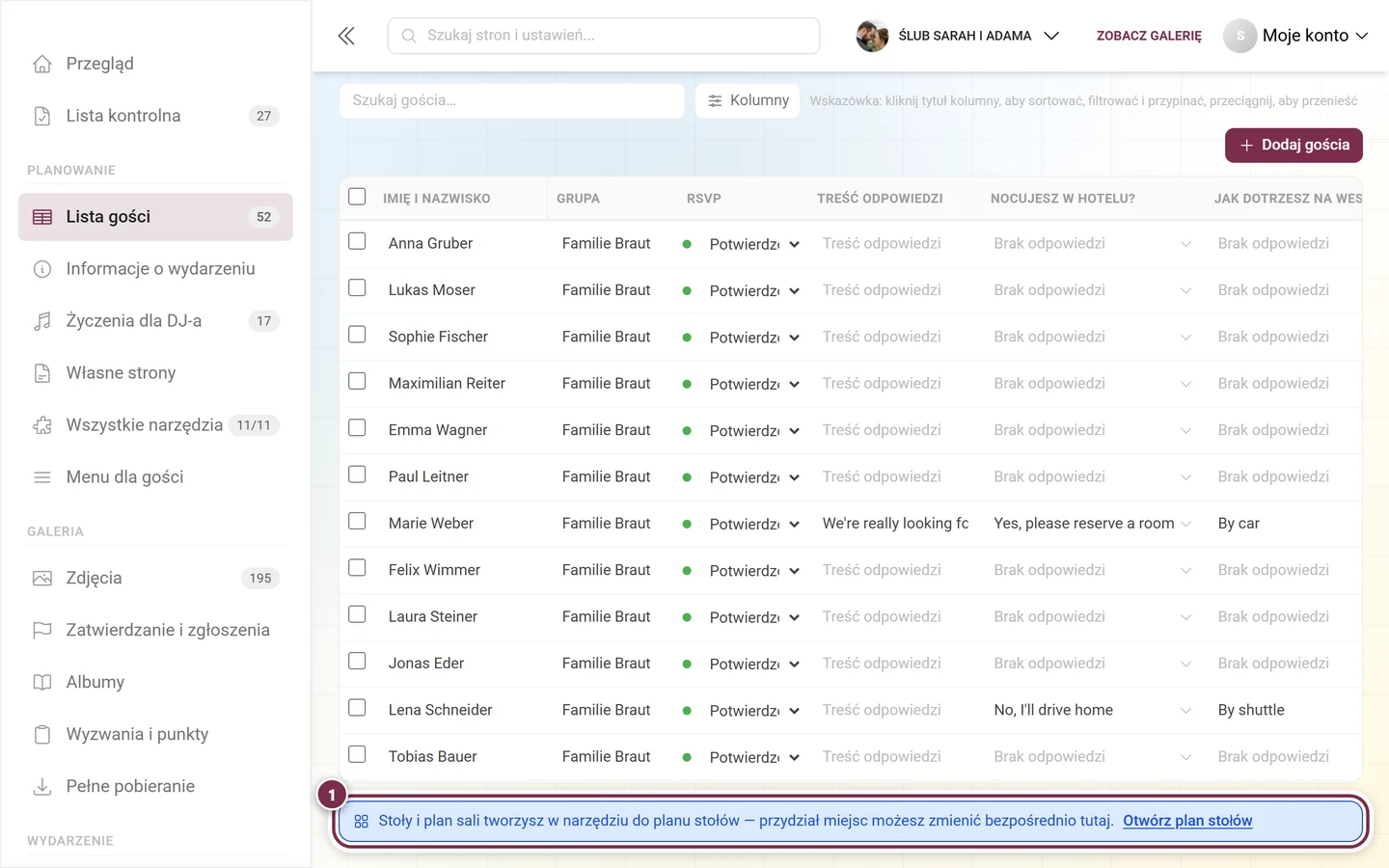Click the Menu dla gości hamburger icon
Screen dimensions: 1389x868
click(42, 477)
